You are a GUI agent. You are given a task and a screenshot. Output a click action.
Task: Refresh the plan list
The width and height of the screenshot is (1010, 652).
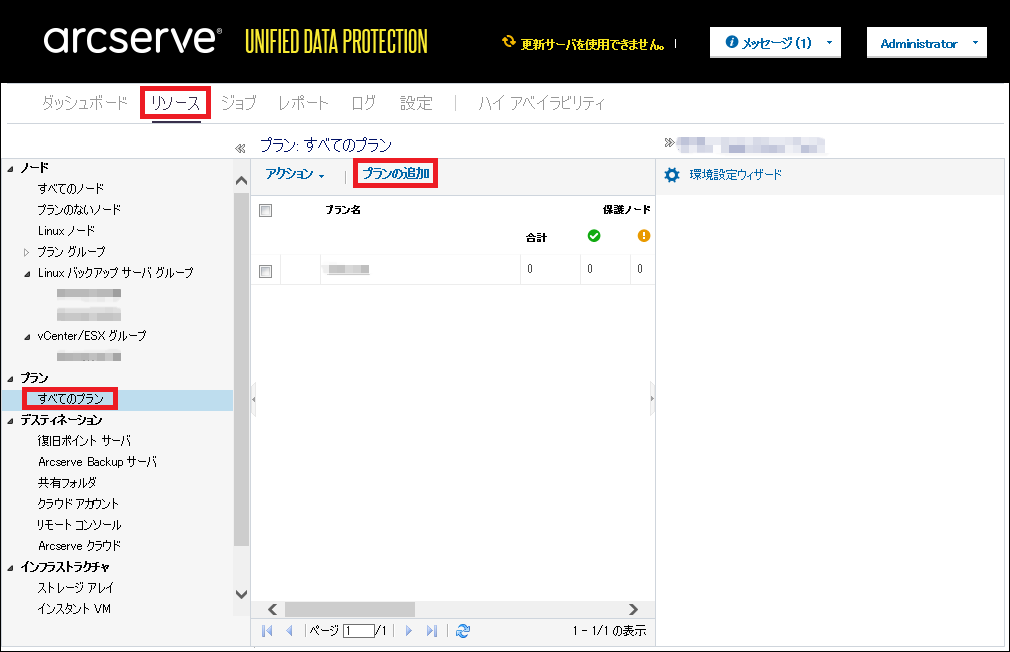[x=462, y=631]
